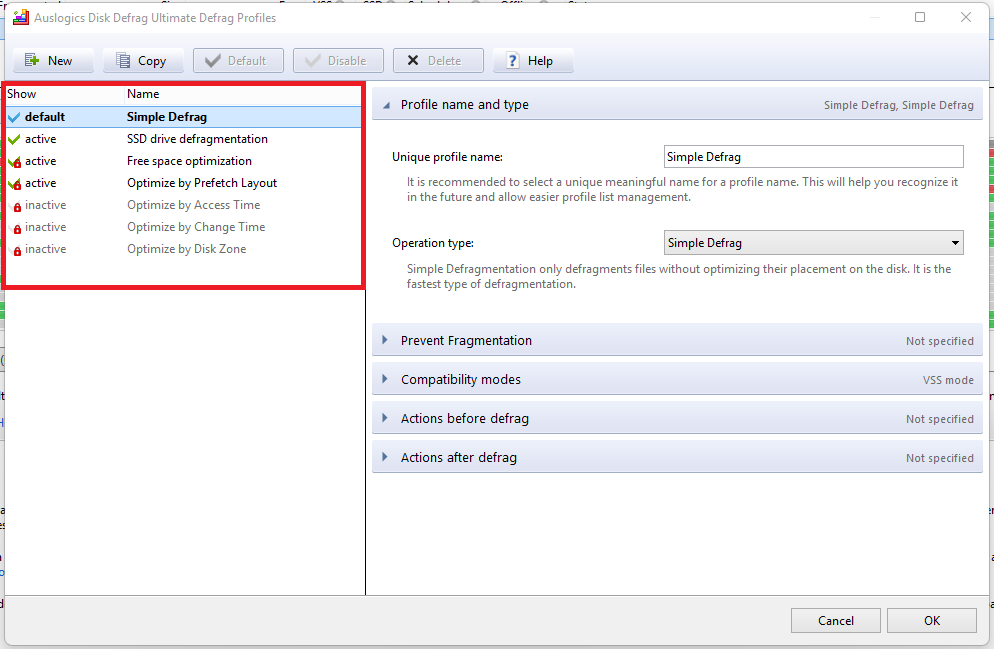
Task: Open Help for defrag profiles
Action: (533, 61)
